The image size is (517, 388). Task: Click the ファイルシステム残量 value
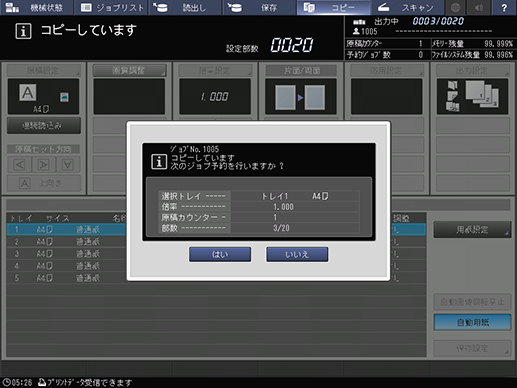tap(498, 55)
